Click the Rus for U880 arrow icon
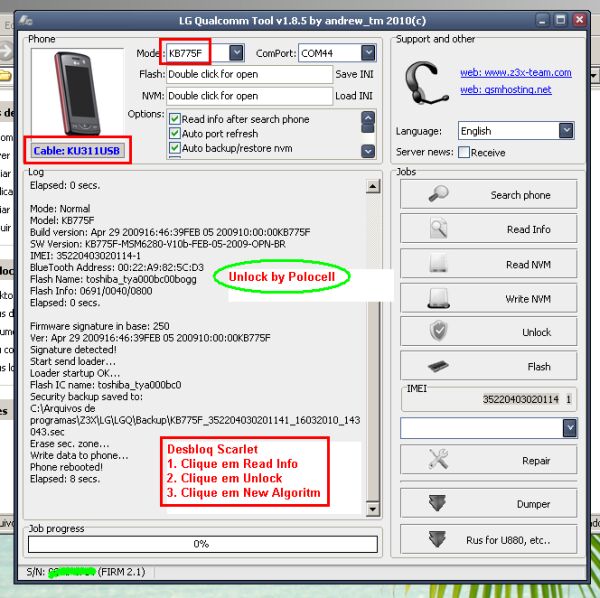The width and height of the screenshot is (600, 598). pyautogui.click(x=437, y=539)
